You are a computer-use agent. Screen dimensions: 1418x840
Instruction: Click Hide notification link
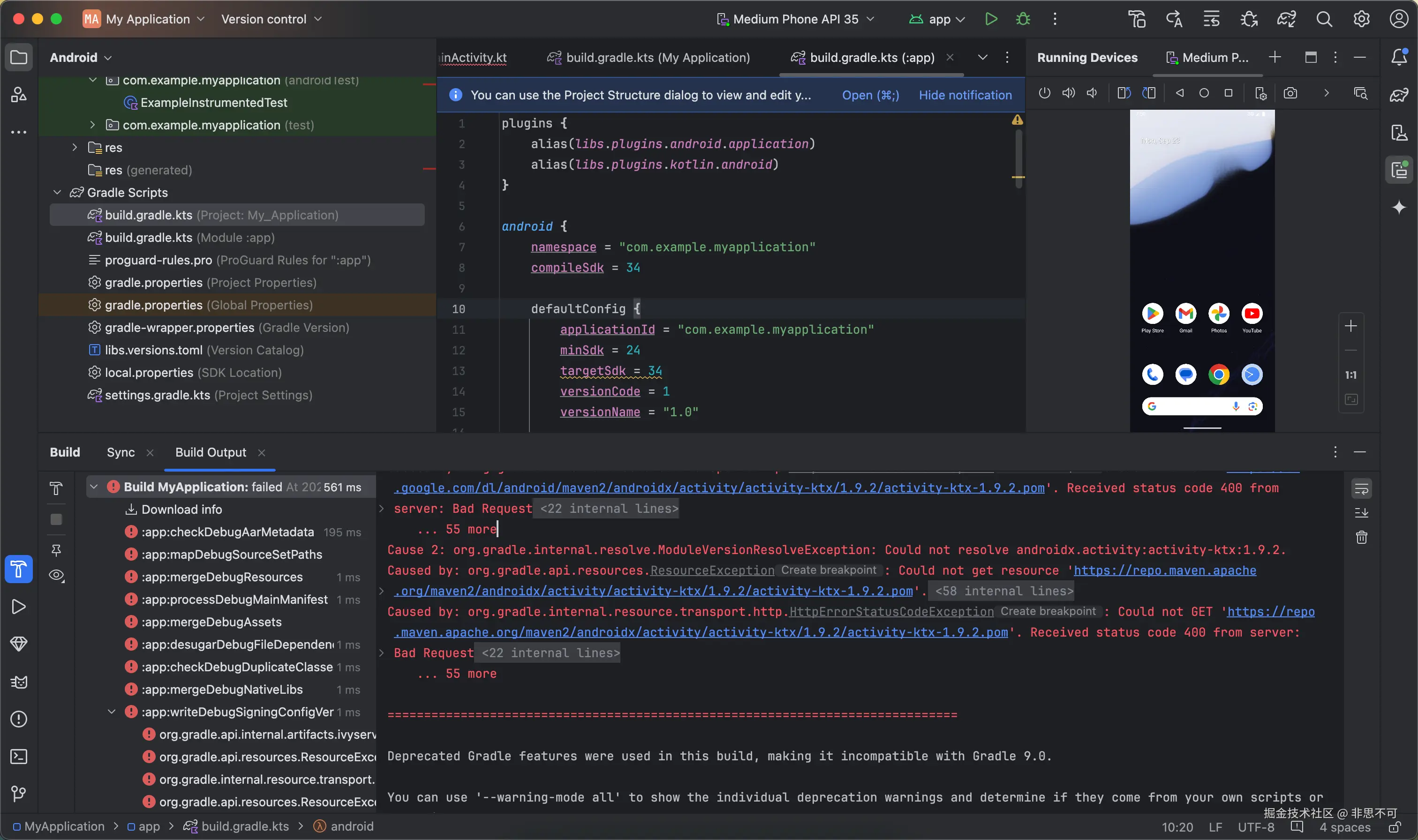coord(965,95)
